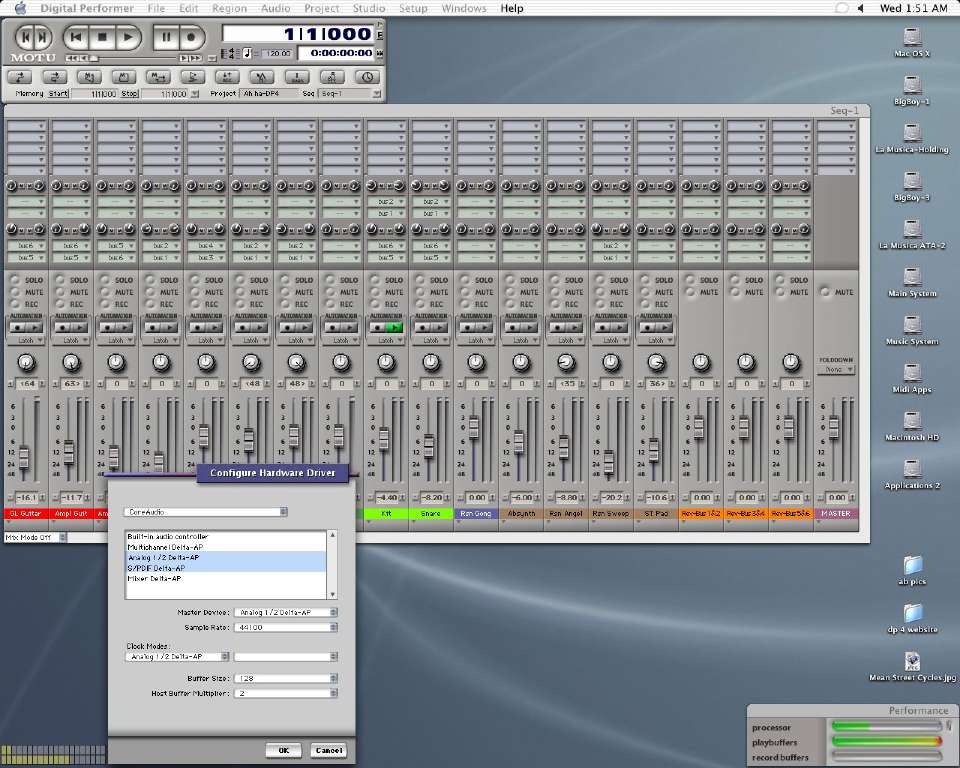Open the Mix Mode Off dropdown

tap(35, 537)
